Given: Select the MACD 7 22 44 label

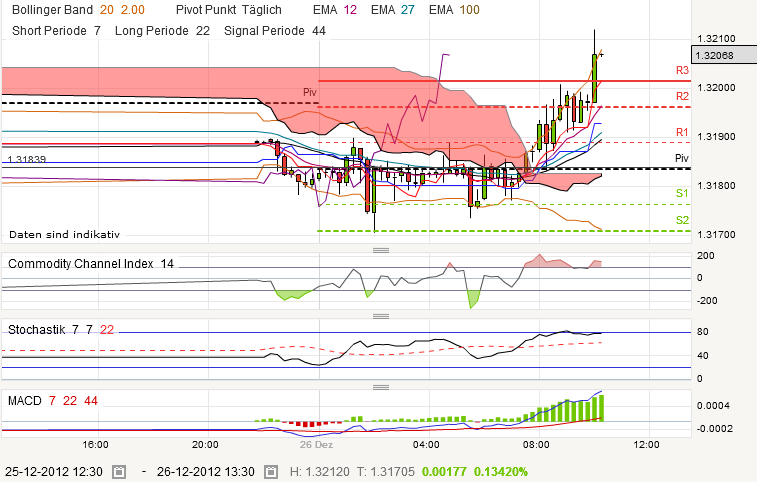Looking at the screenshot, I should click(53, 401).
